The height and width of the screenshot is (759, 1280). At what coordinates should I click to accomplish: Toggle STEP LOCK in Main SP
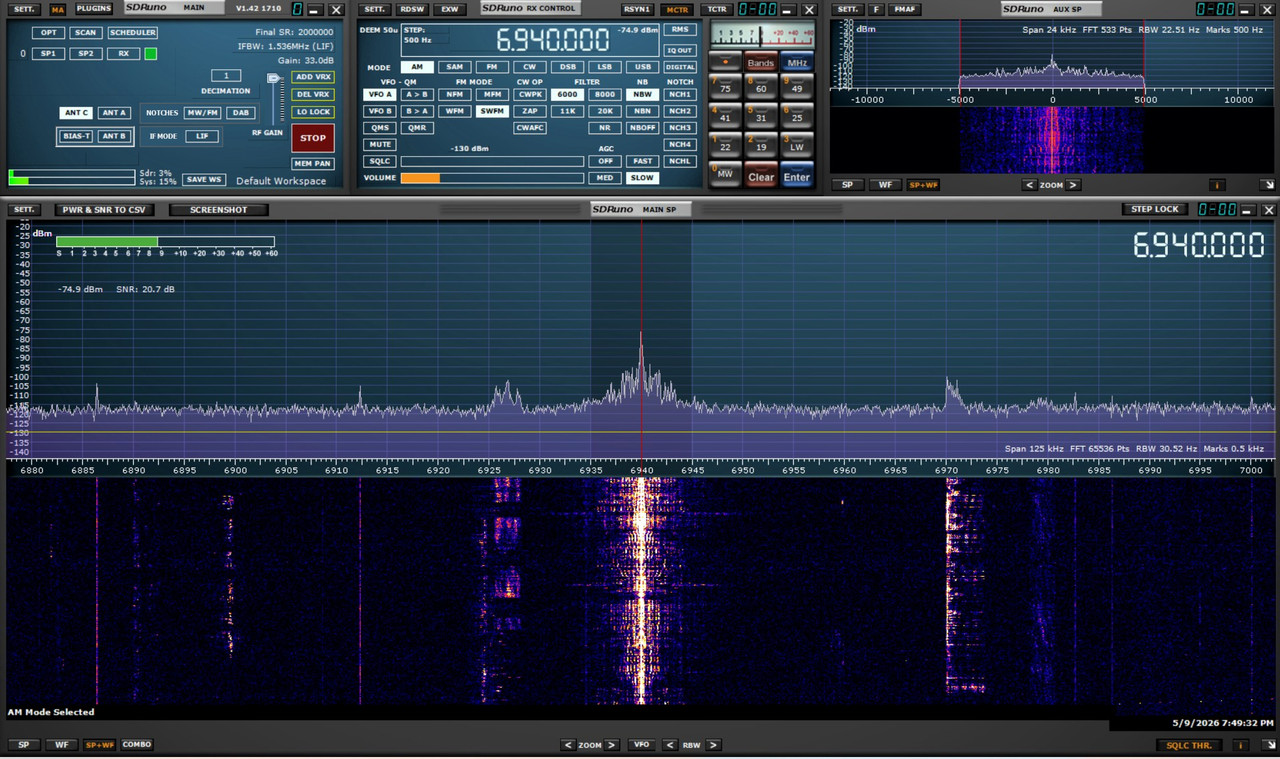pos(1155,210)
